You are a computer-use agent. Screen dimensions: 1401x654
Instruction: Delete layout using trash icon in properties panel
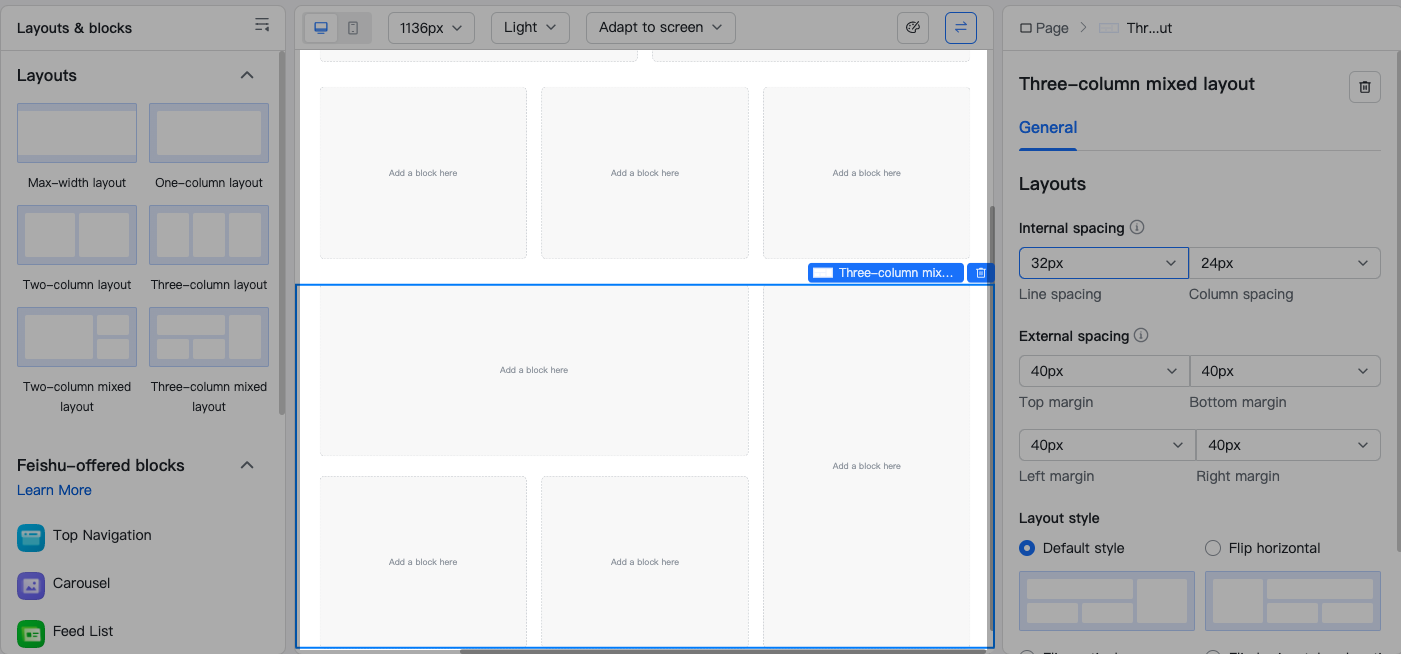coord(1364,87)
